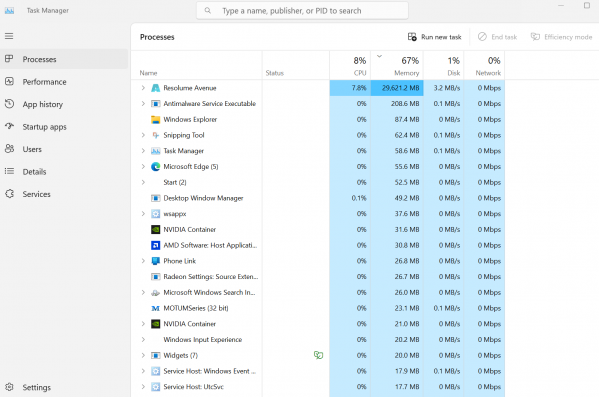Click the Snipping Tool icon
Image resolution: width=599 pixels, height=397 pixels.
[x=155, y=135]
